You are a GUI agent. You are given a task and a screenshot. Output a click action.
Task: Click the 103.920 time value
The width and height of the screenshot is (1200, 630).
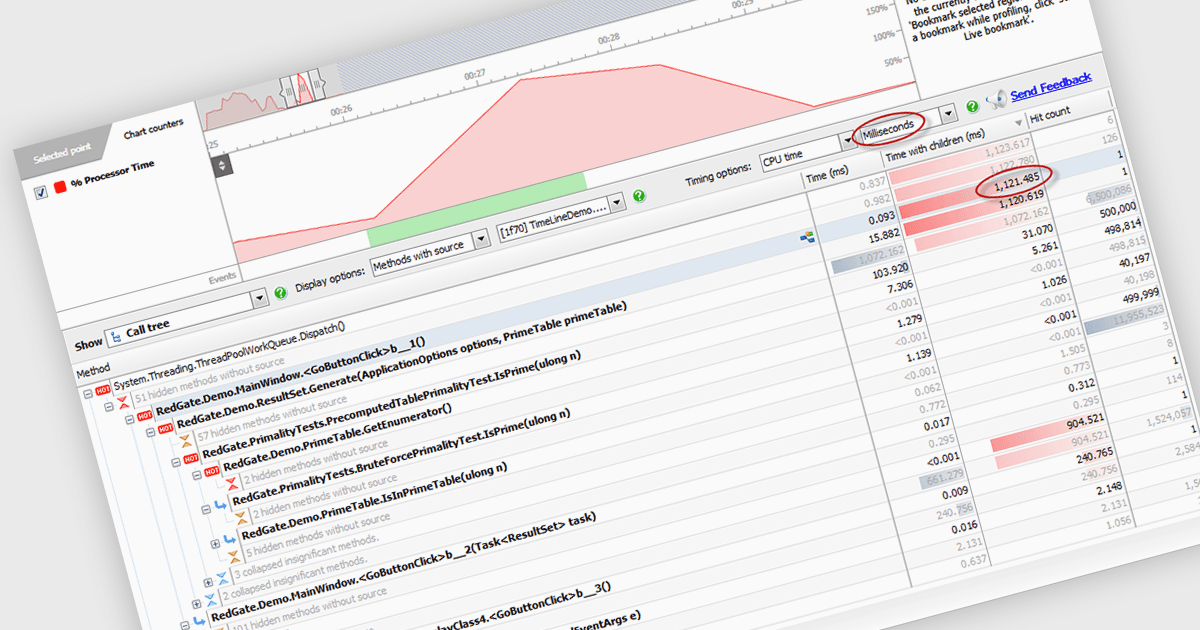889,271
